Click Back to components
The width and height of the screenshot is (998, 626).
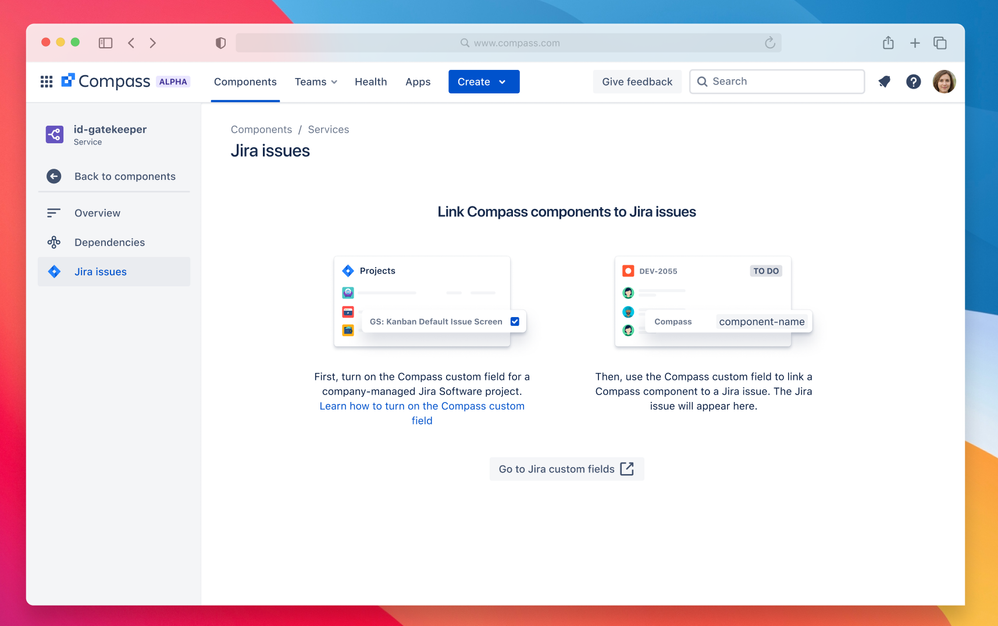pyautogui.click(x=114, y=176)
